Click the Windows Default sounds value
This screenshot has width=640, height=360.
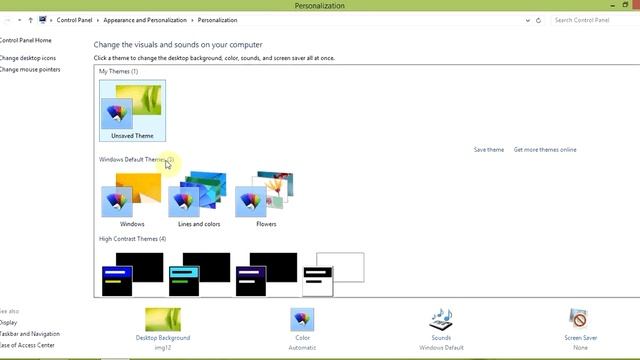pyautogui.click(x=441, y=348)
